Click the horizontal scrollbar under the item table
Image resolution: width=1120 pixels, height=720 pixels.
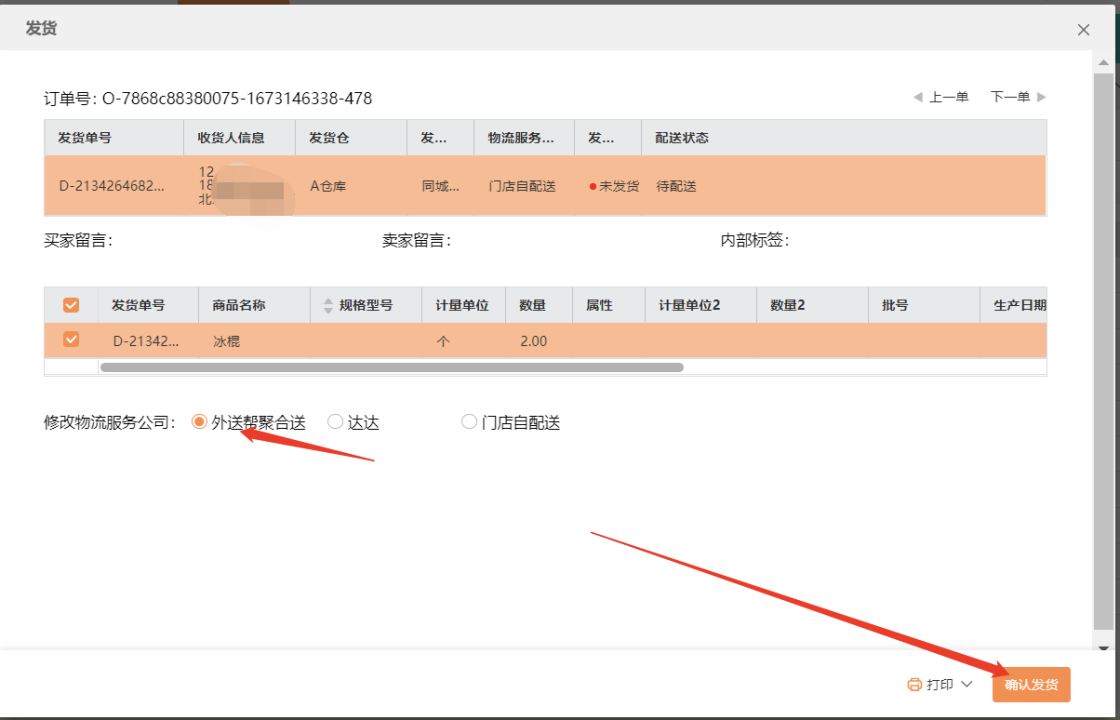[x=391, y=367]
